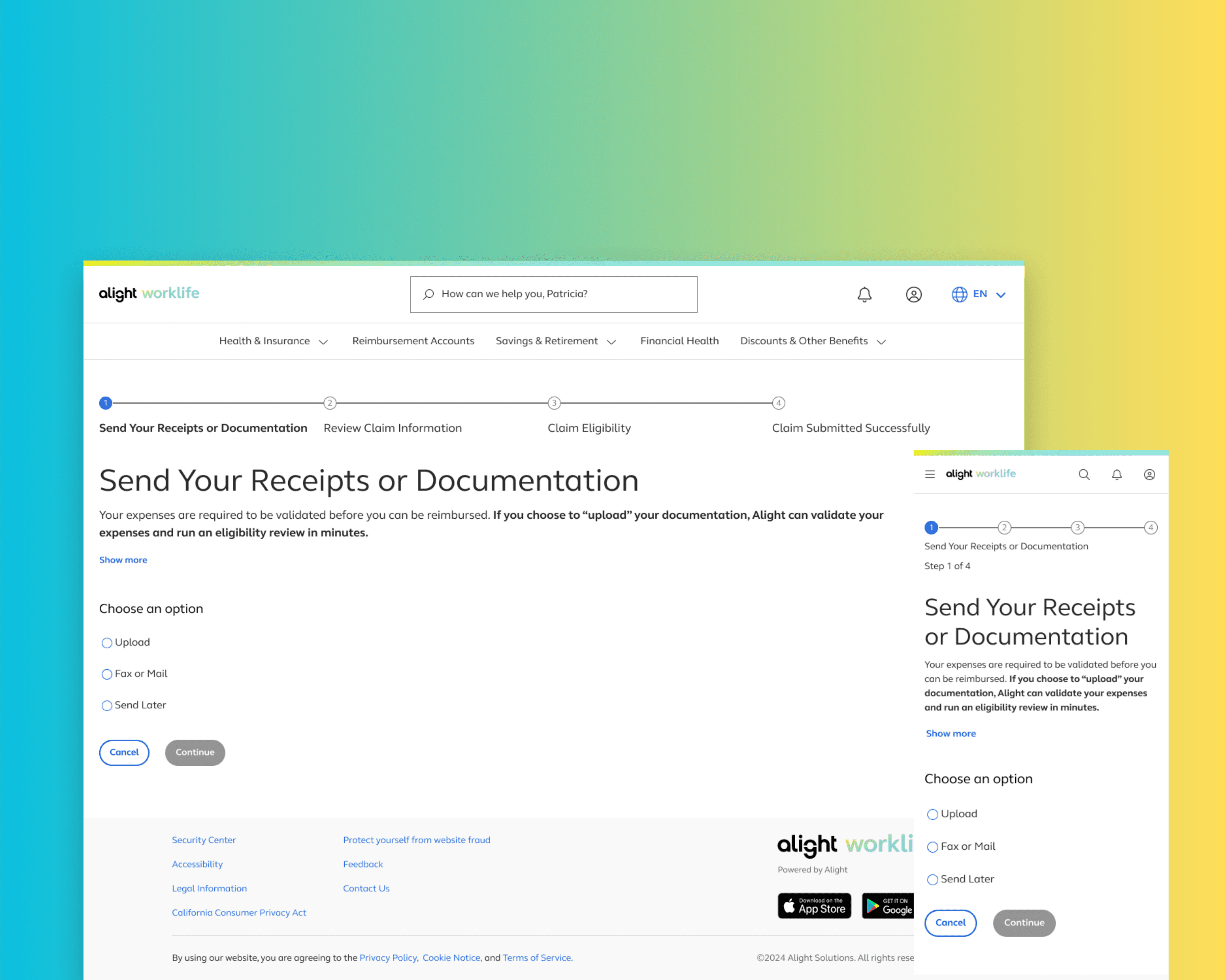Click the desktop Cancel button
The height and width of the screenshot is (980, 1225).
tap(124, 752)
